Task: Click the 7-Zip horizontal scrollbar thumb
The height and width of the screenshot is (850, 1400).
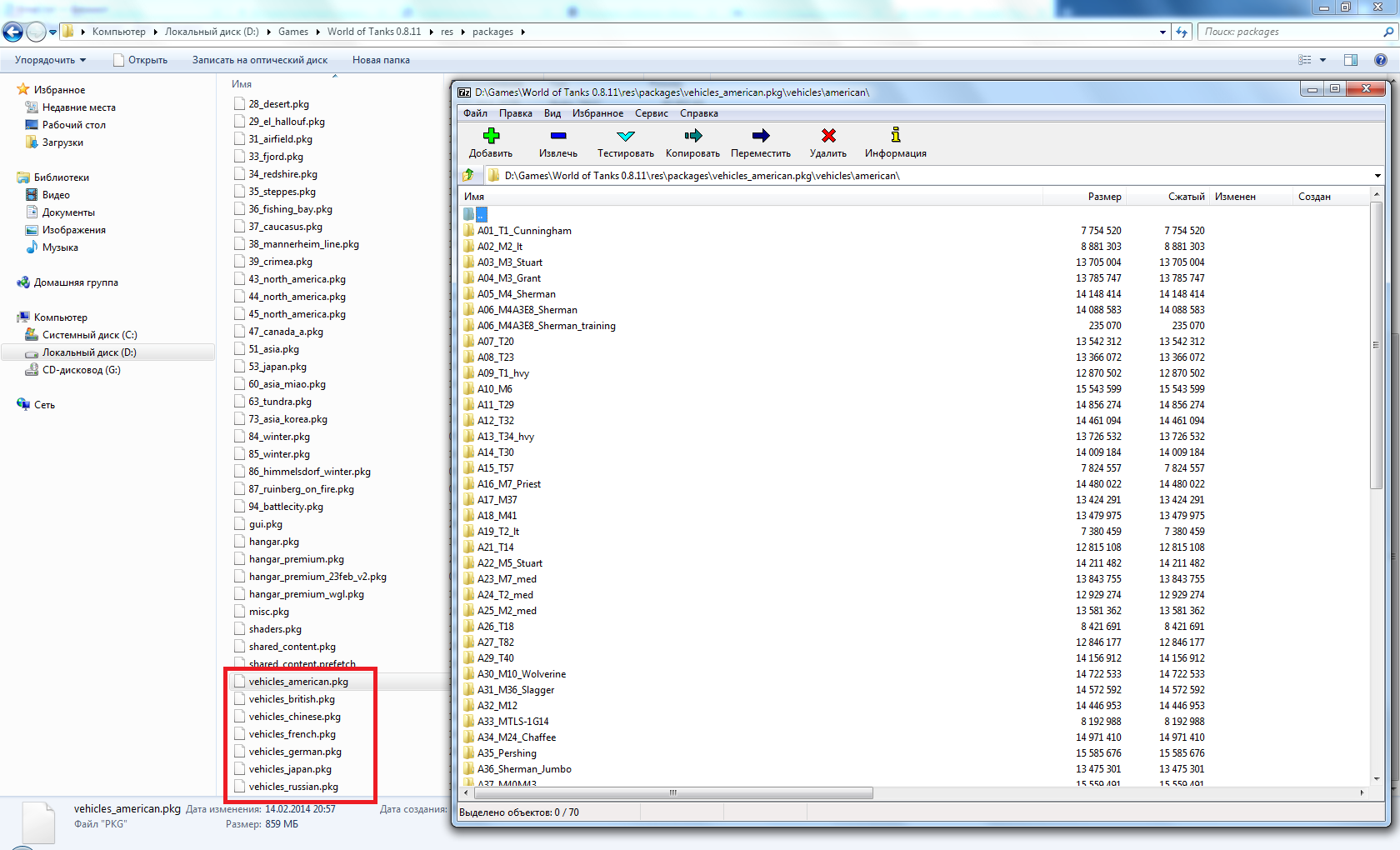Action: (x=673, y=792)
